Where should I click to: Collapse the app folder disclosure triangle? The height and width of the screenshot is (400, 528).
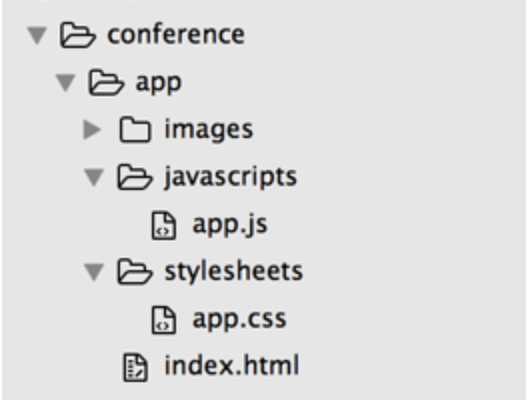click(x=65, y=83)
